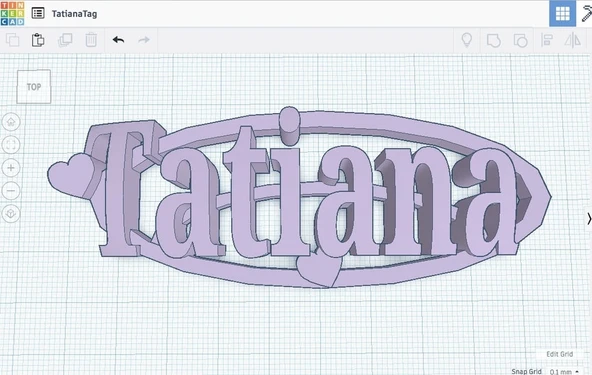Screen dimensions: 592x375
Task: Click the Paste clipboard icon
Action: [38, 40]
